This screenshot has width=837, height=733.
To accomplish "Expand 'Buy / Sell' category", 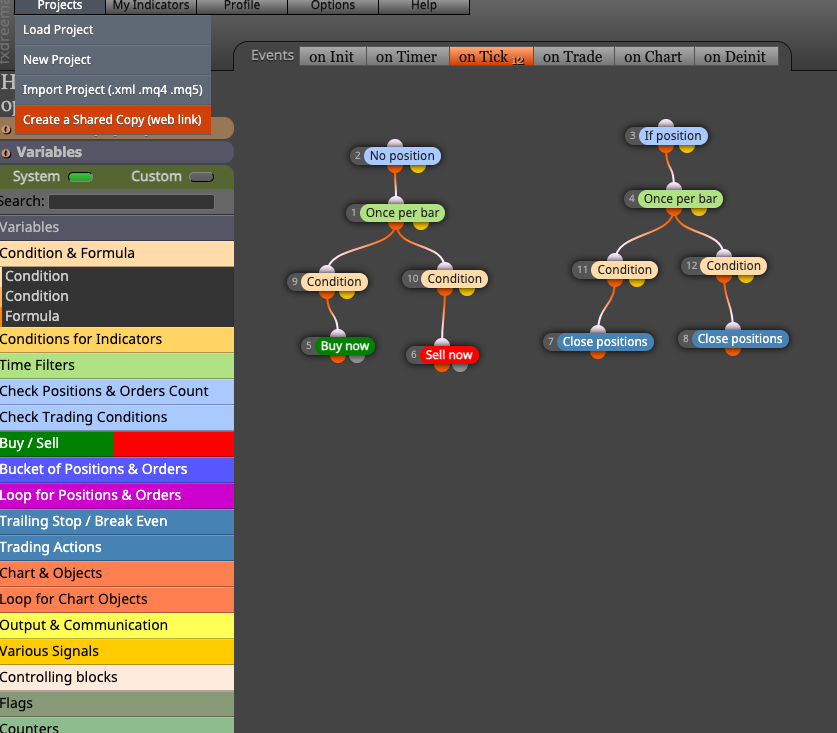I will click(x=117, y=443).
